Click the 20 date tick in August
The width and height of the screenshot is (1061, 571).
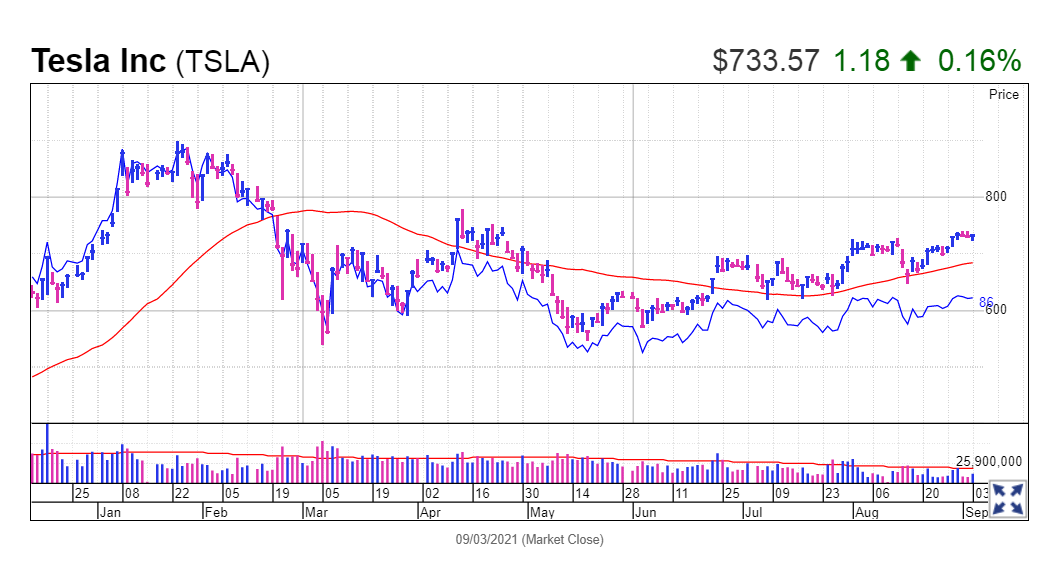click(x=932, y=493)
